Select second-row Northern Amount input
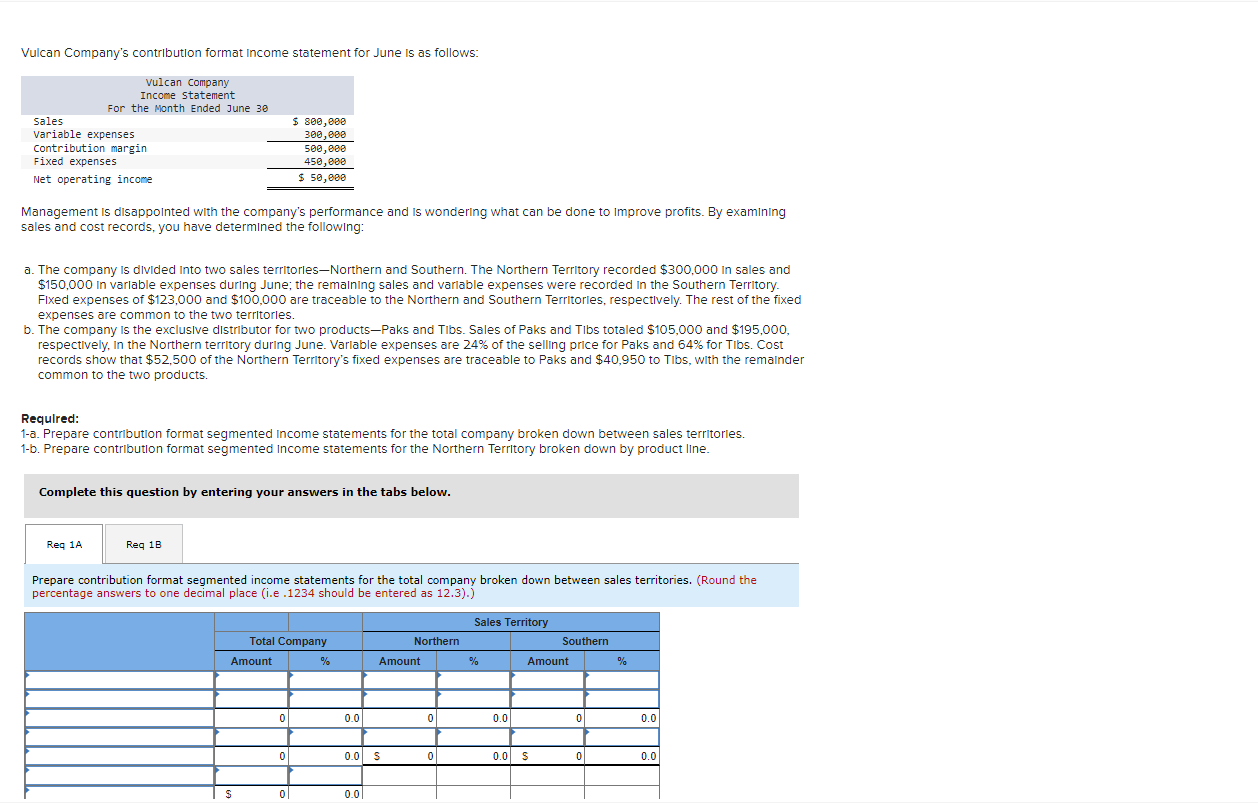Viewport: 1258px width, 803px height. click(x=400, y=699)
